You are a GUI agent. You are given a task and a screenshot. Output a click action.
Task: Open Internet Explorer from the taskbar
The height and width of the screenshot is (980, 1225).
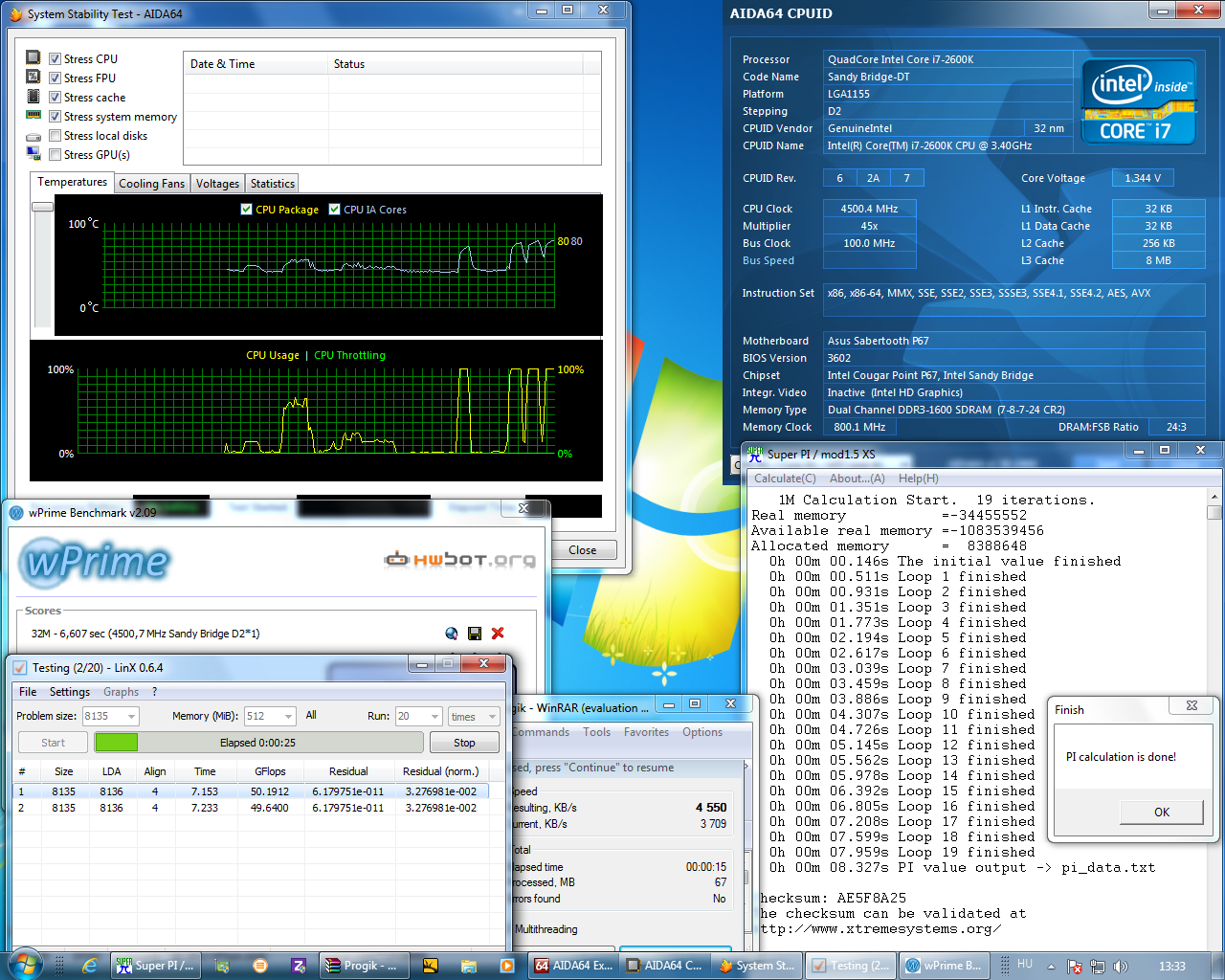90,966
